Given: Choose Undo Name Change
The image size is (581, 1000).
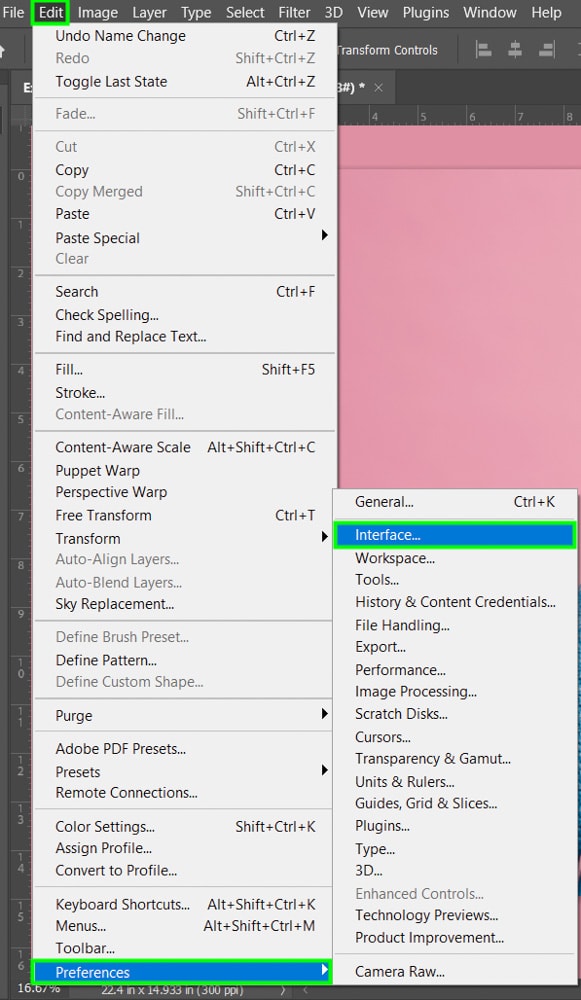Looking at the screenshot, I should pyautogui.click(x=185, y=36).
